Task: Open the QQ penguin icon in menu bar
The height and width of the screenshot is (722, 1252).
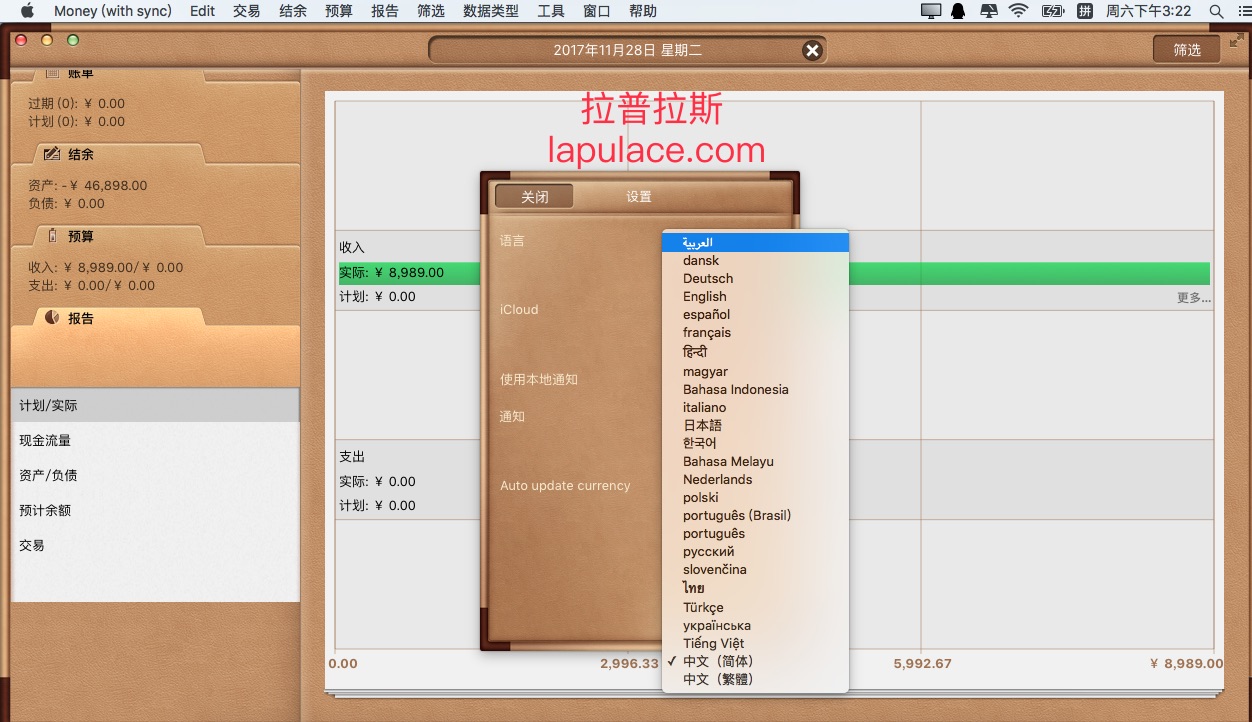Action: pyautogui.click(x=958, y=11)
